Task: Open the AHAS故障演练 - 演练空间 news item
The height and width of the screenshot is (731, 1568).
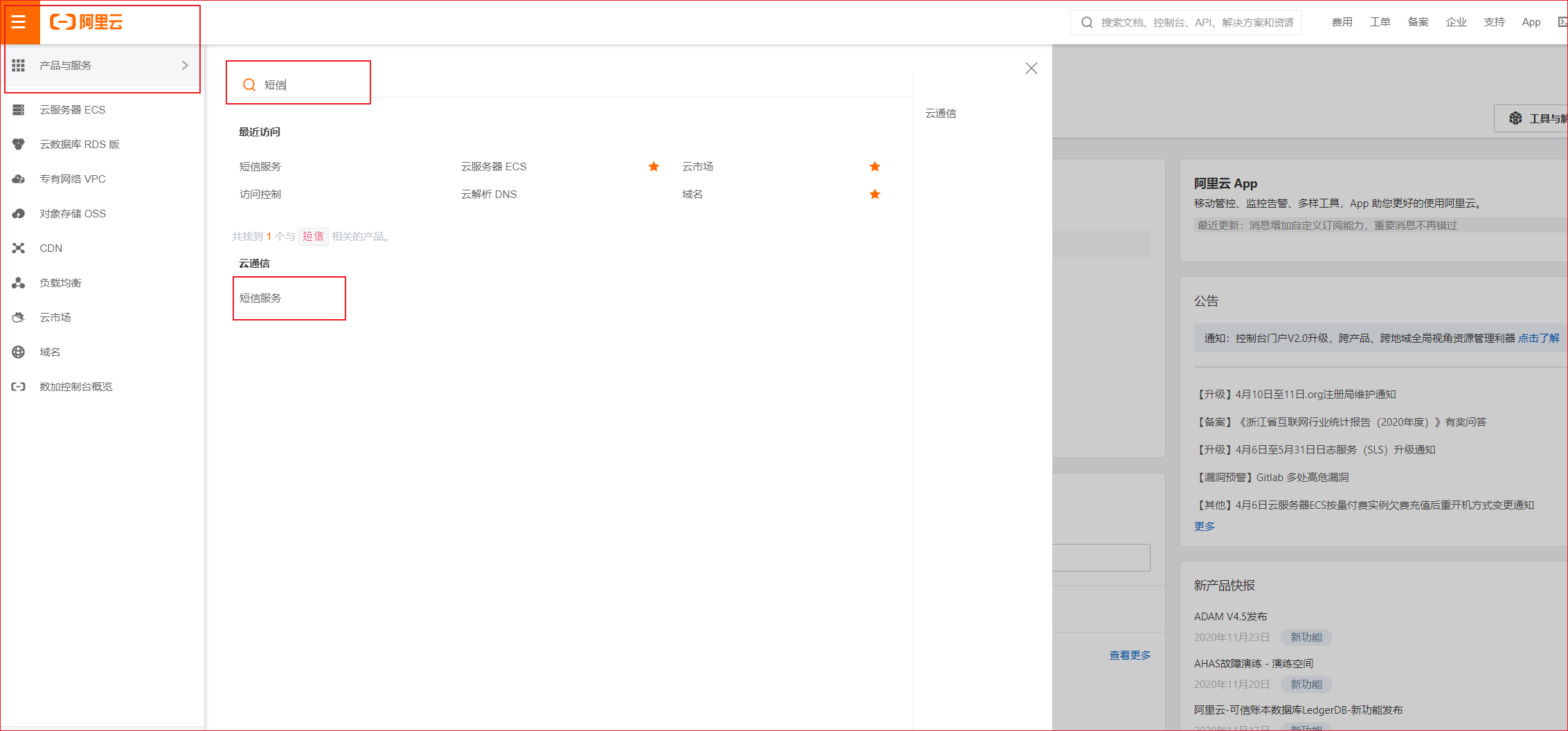Action: (1254, 664)
